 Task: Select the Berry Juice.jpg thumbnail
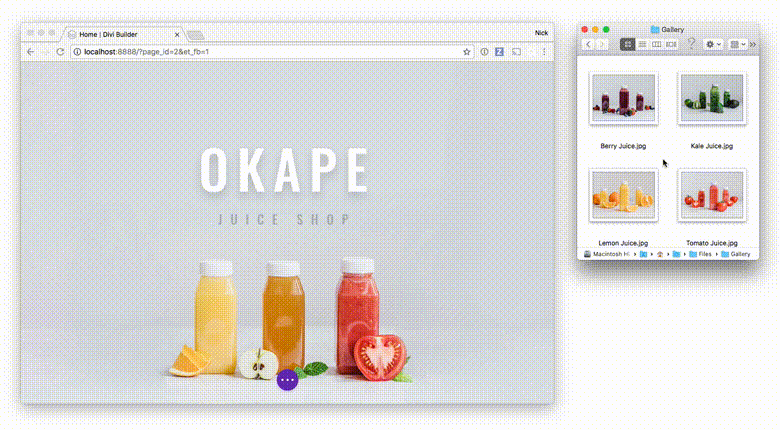[623, 98]
